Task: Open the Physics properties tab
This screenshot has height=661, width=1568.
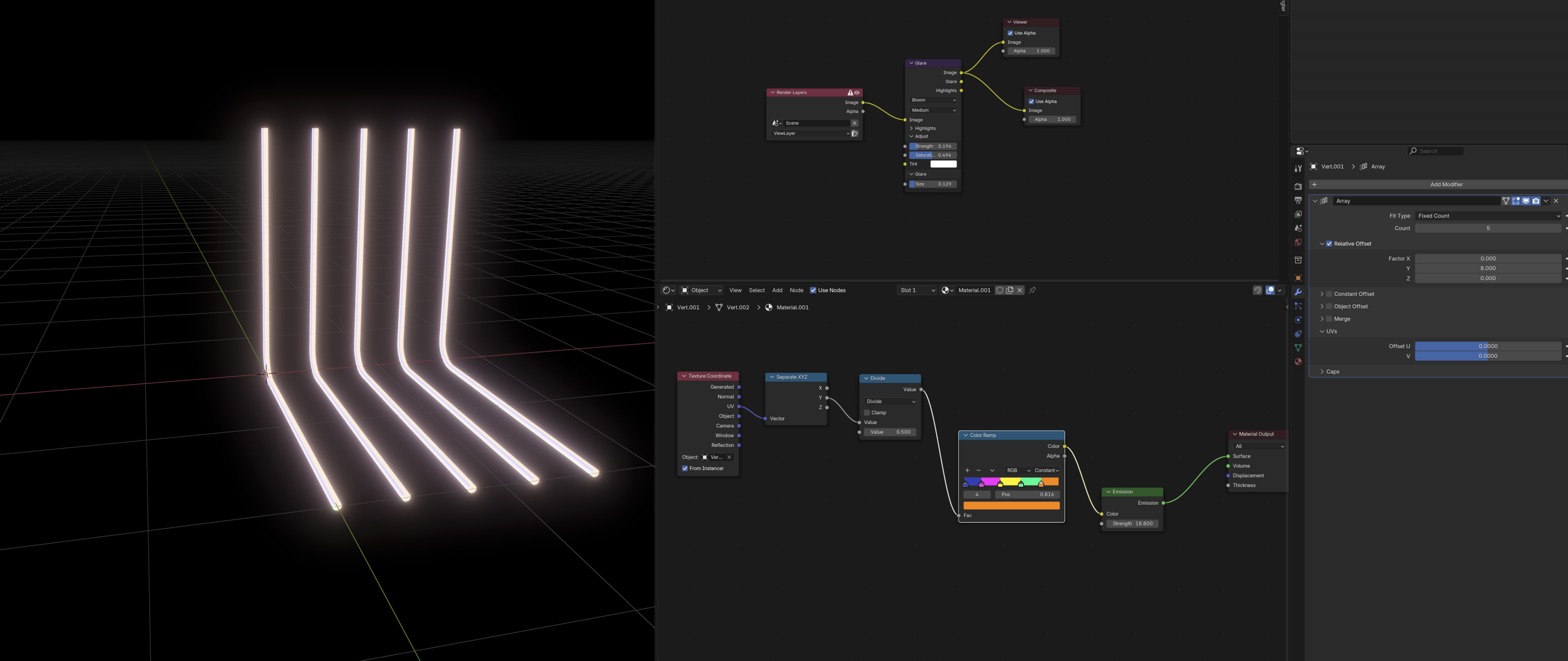Action: click(1298, 320)
